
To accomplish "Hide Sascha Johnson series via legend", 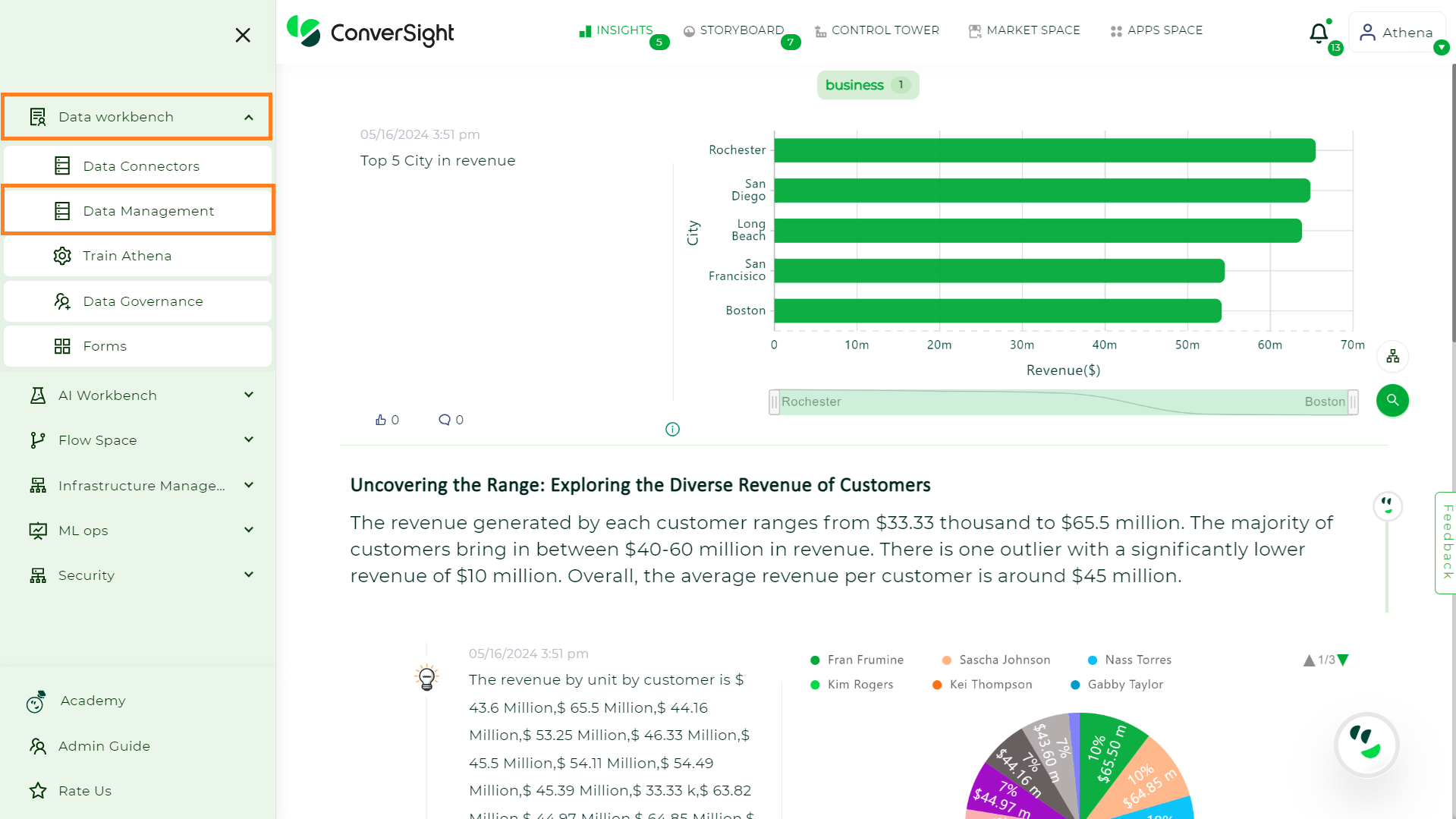I will click(996, 660).
